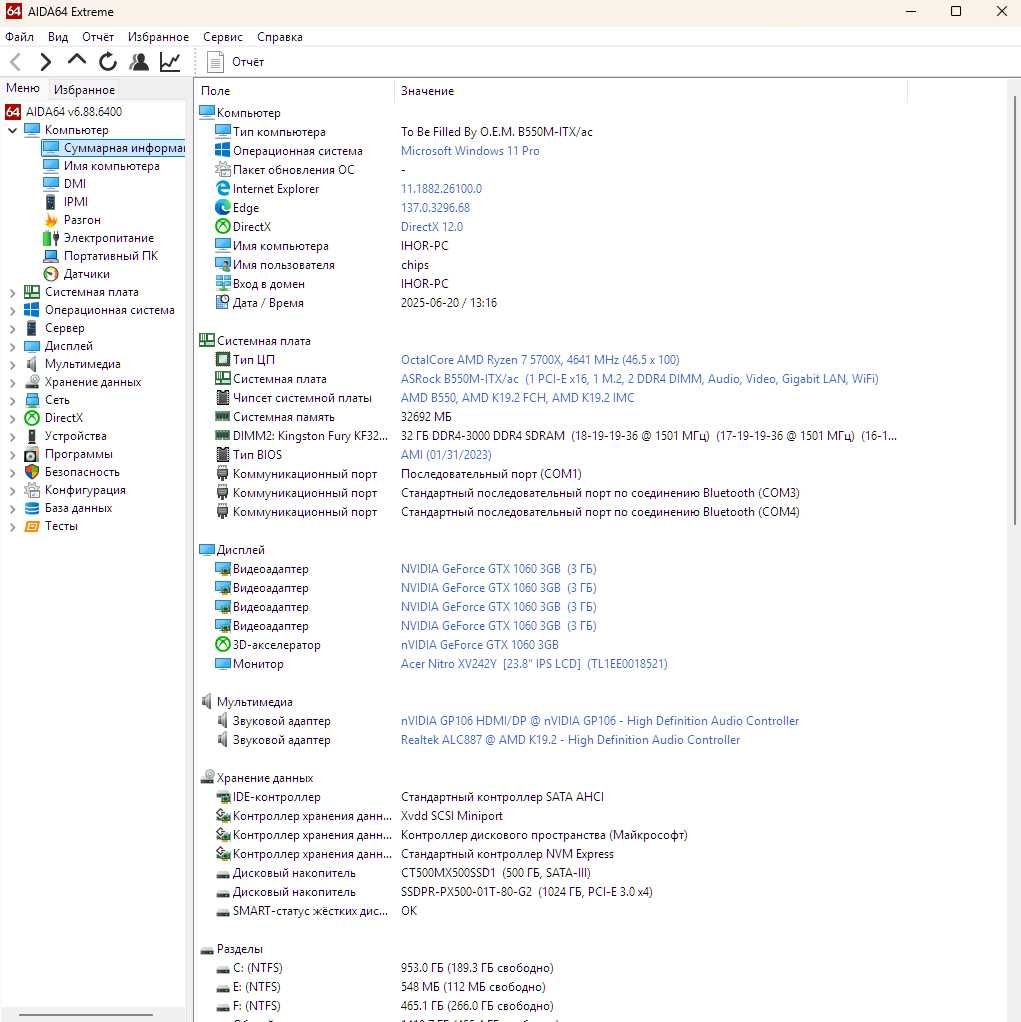Click the Системная плата motherboard tree icon
Image resolution: width=1021 pixels, height=1022 pixels.
[x=32, y=292]
